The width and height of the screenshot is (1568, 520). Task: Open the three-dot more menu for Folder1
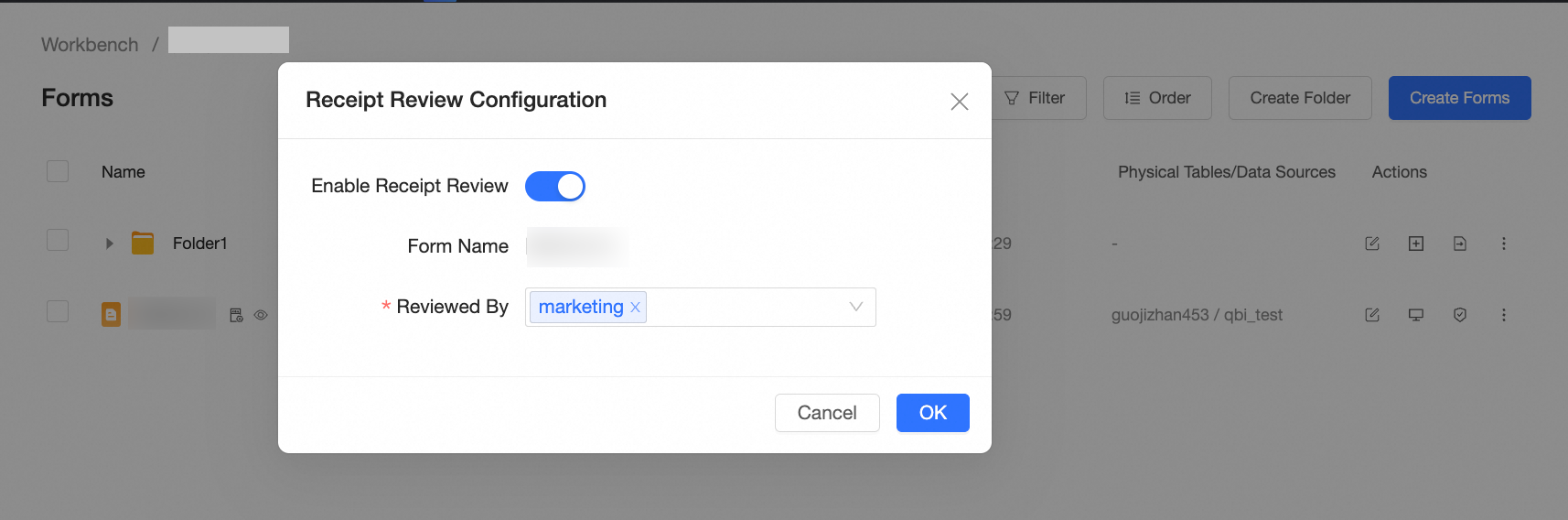pos(1504,244)
